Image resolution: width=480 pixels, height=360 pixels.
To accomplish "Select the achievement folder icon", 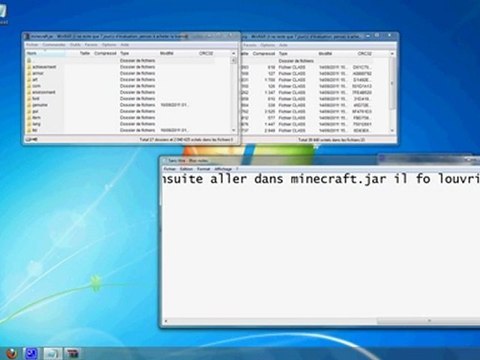I will point(29,67).
